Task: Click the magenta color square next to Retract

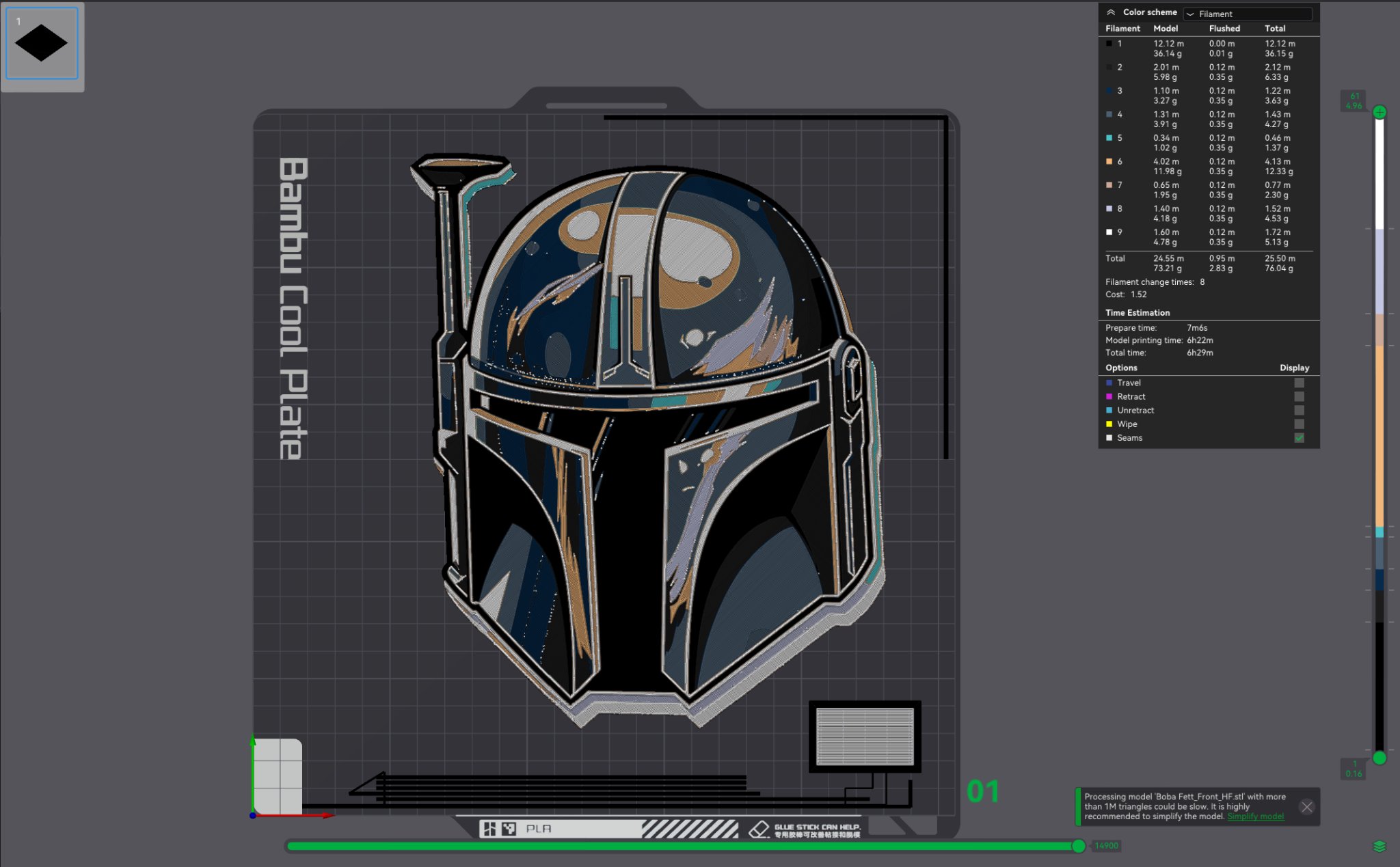Action: (x=1108, y=396)
